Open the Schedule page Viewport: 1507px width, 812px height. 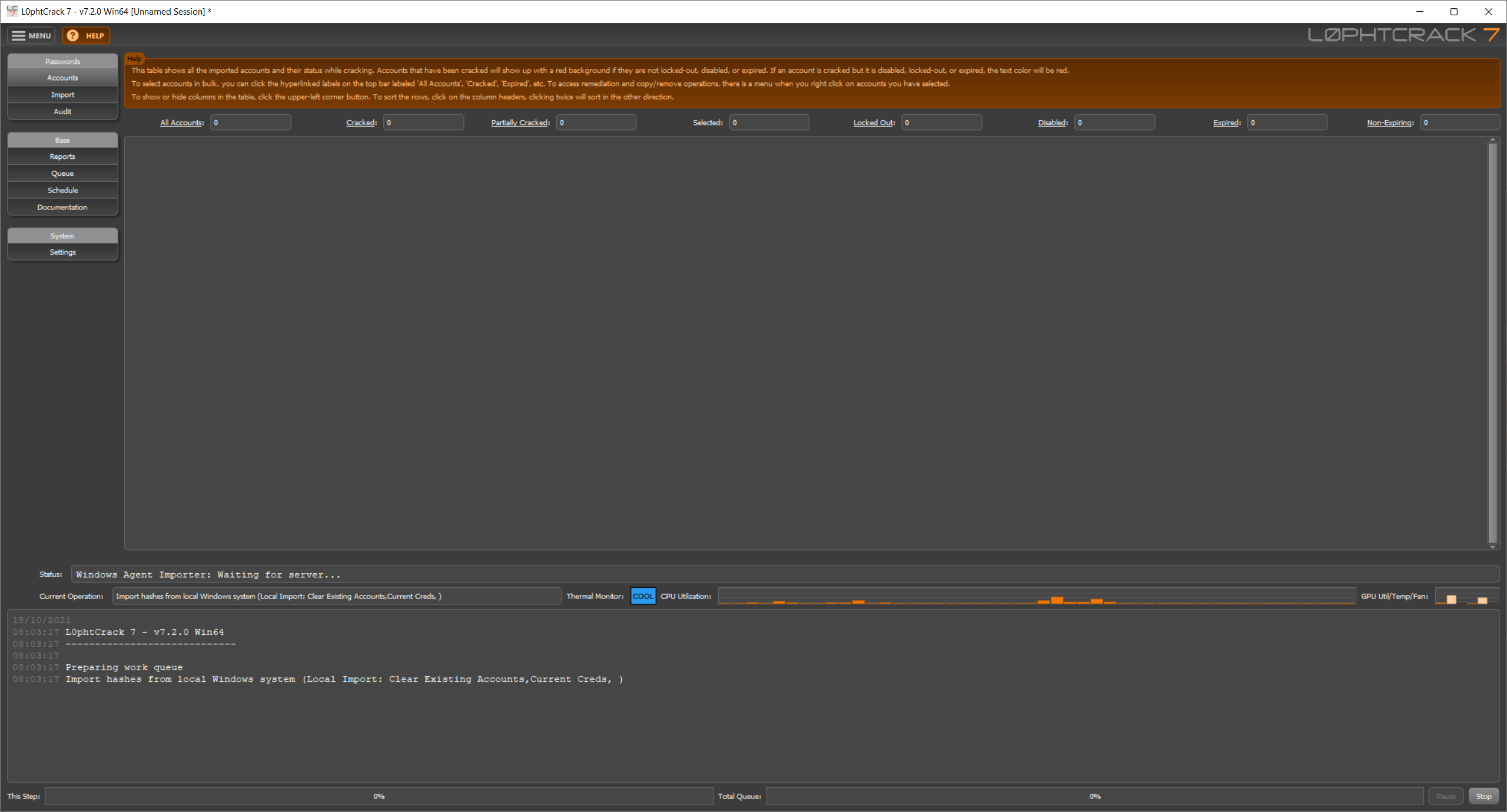(62, 190)
